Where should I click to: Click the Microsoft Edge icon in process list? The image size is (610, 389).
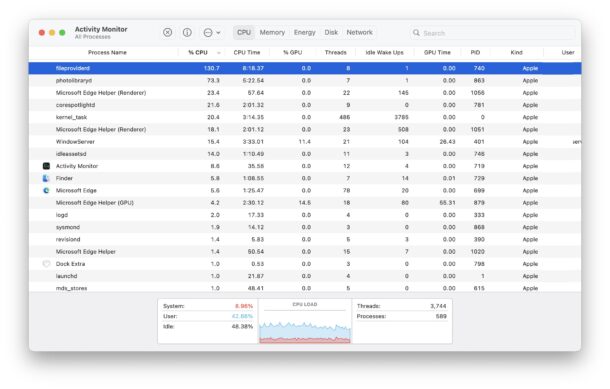pos(46,191)
